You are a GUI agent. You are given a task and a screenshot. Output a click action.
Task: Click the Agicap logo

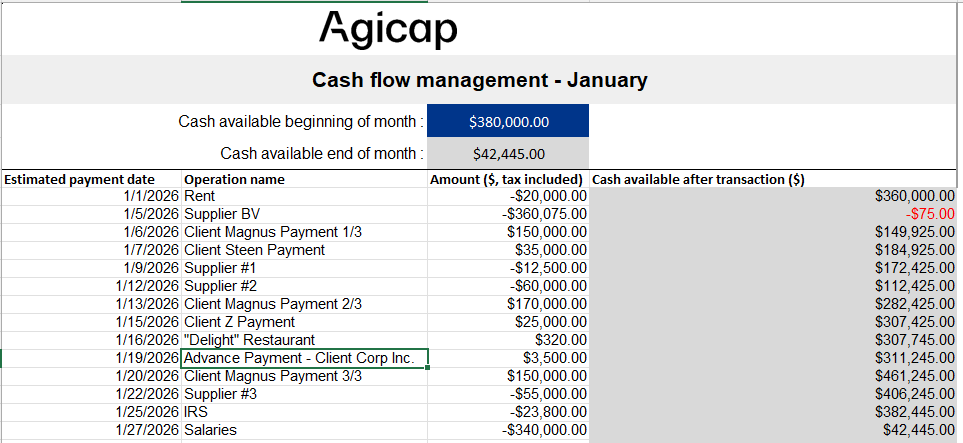(388, 29)
